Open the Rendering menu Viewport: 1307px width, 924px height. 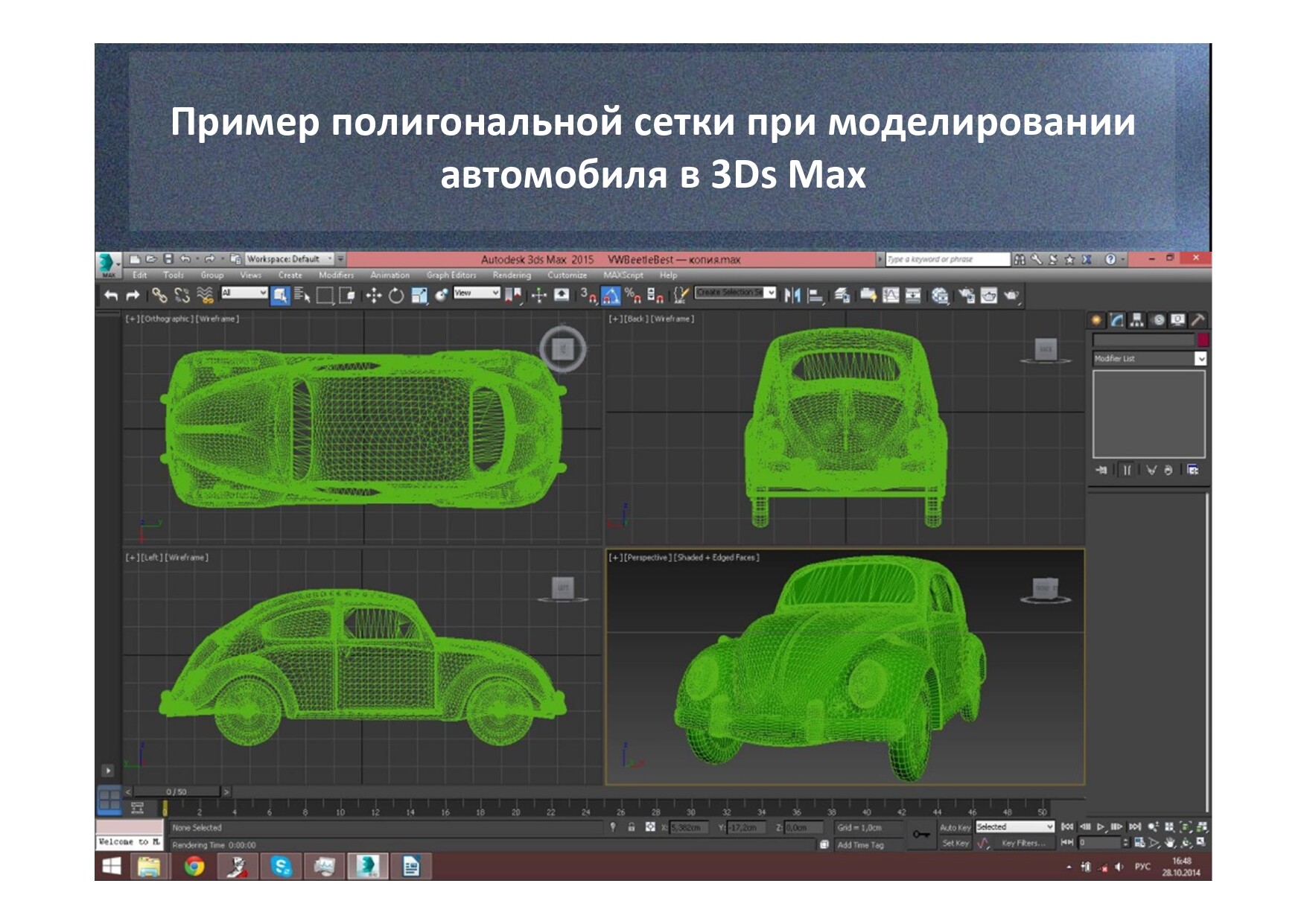click(x=512, y=275)
